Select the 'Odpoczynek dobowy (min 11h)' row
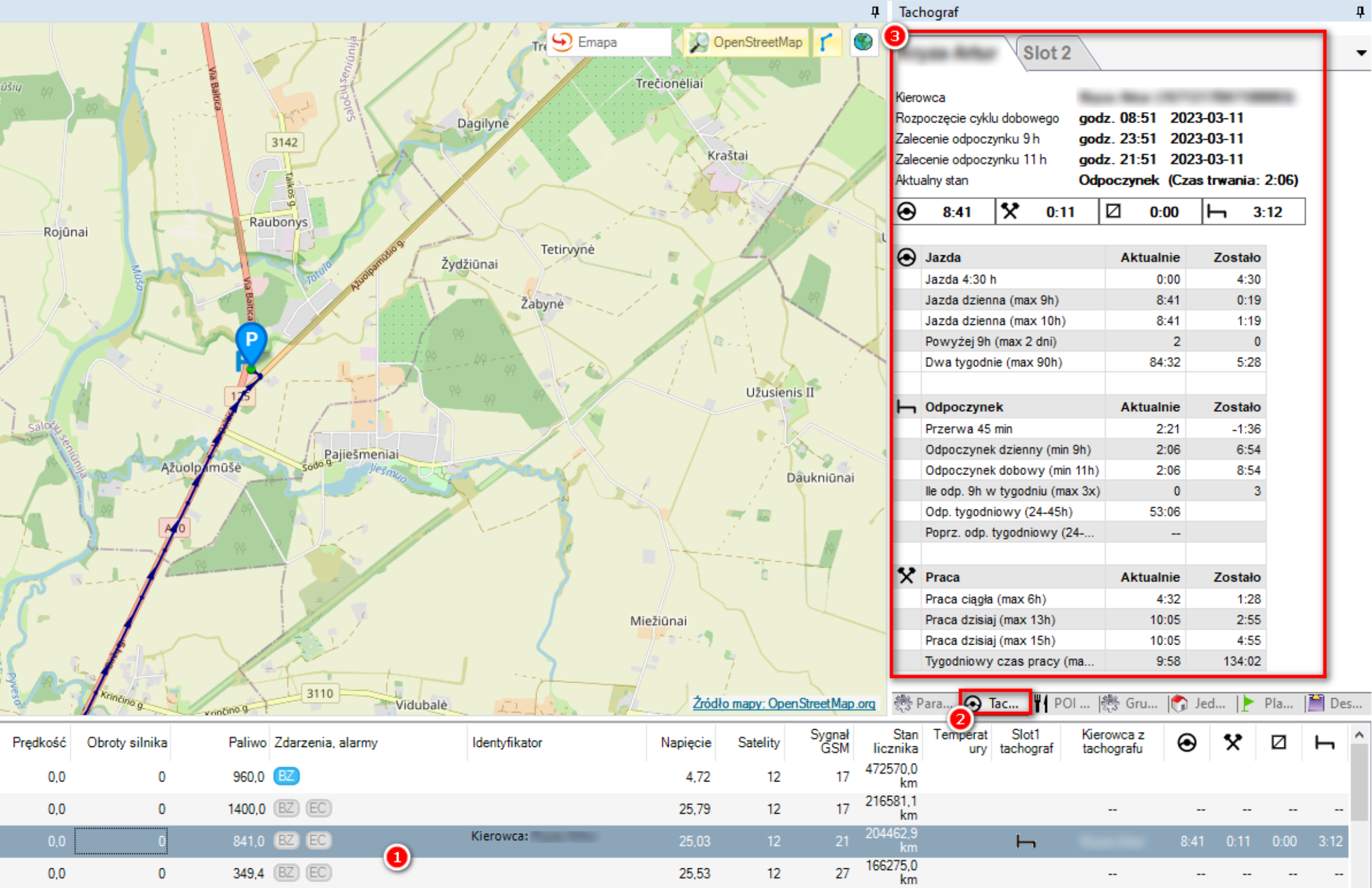The image size is (1372, 888). point(1079,470)
